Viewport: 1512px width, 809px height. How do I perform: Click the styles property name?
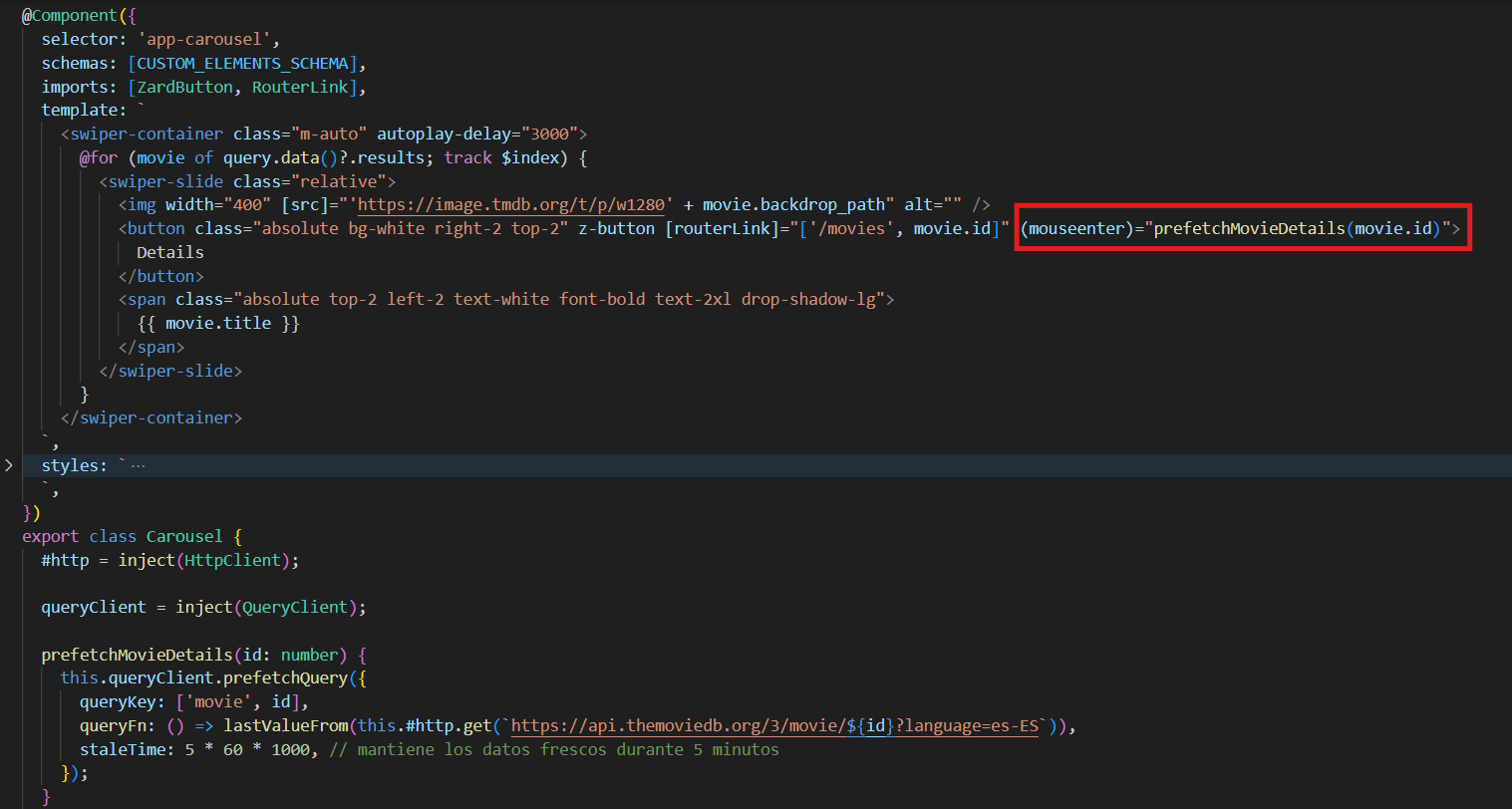(x=70, y=465)
